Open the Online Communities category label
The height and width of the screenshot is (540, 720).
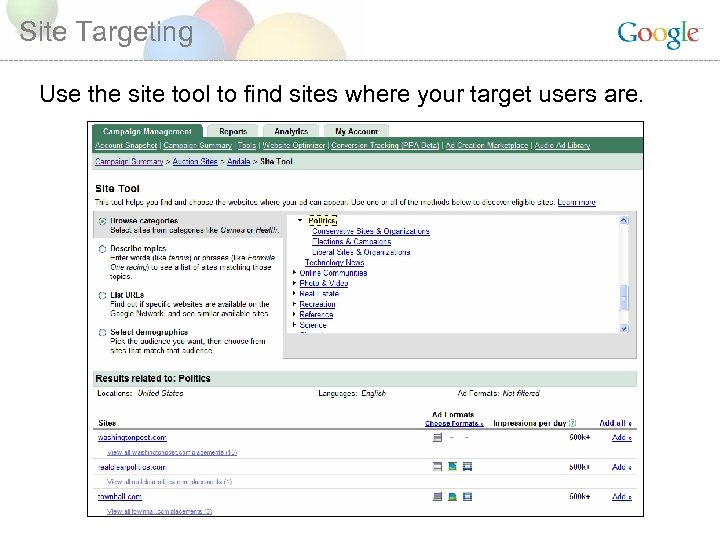pos(333,273)
